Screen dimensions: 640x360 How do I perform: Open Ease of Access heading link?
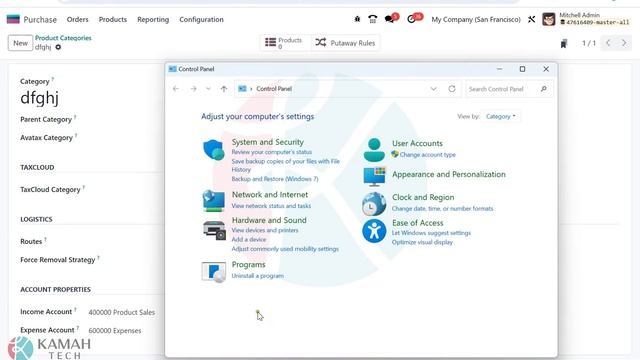(418, 223)
